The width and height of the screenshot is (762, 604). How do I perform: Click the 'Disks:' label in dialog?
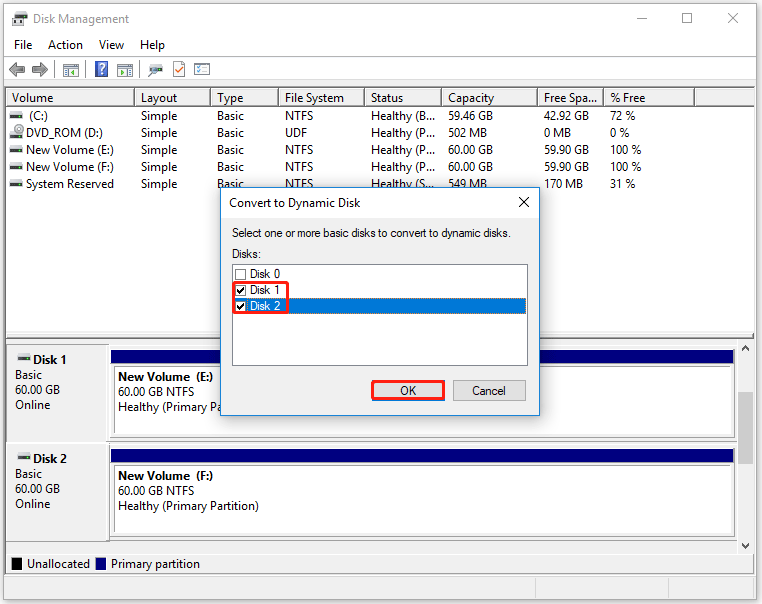pos(246,254)
